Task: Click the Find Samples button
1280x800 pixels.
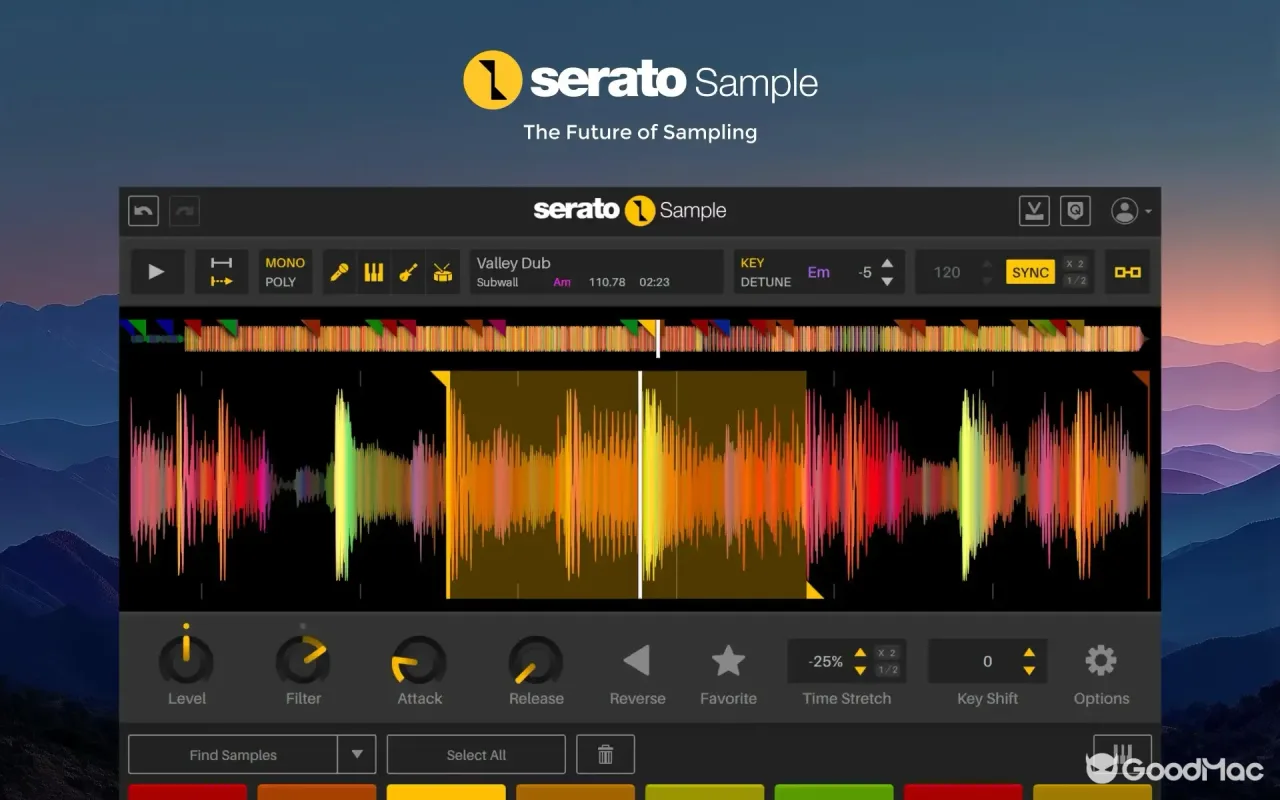Action: point(233,755)
